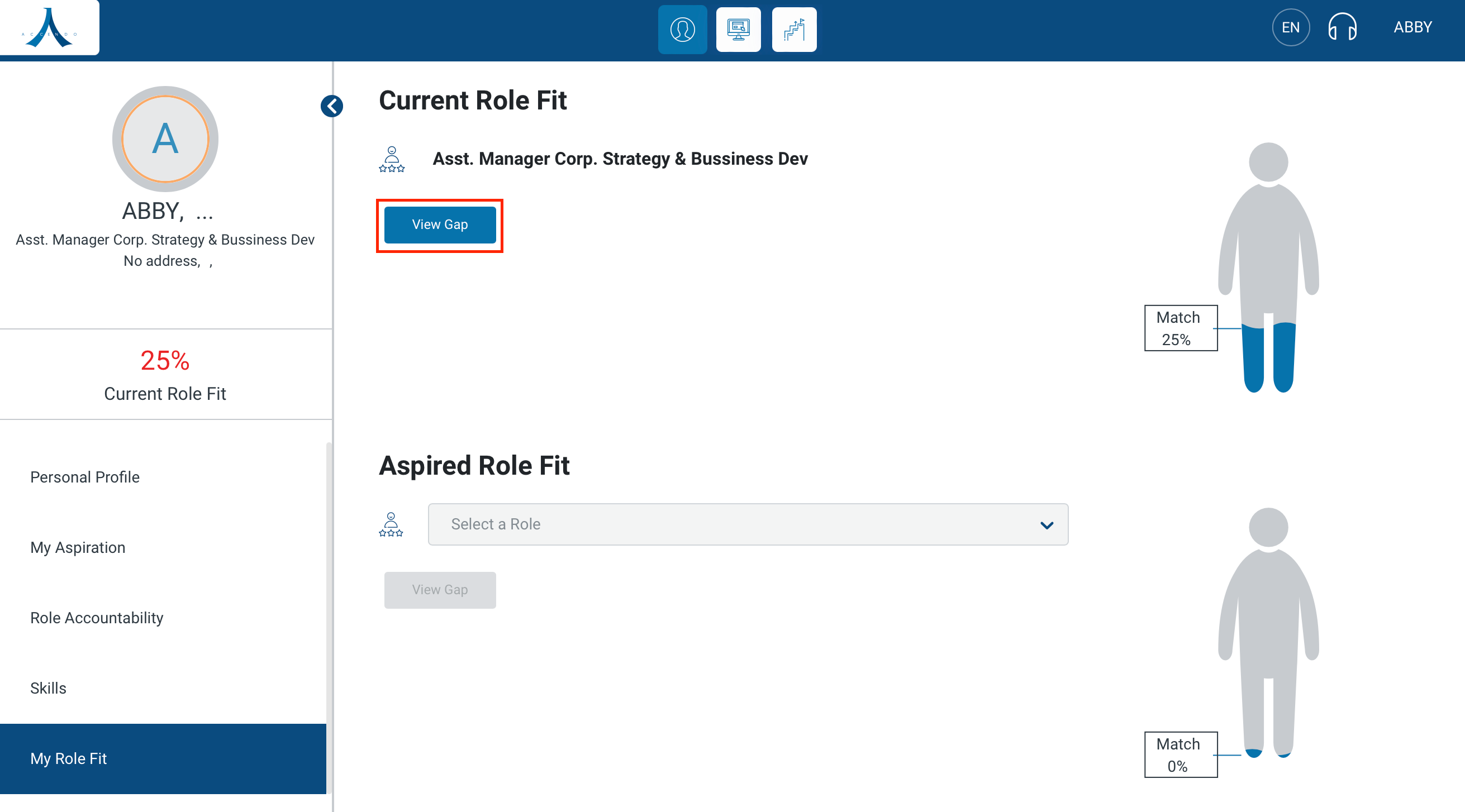Screen dimensions: 1465x812
Task: Expand the Select a Role dropdown
Action: click(x=747, y=524)
